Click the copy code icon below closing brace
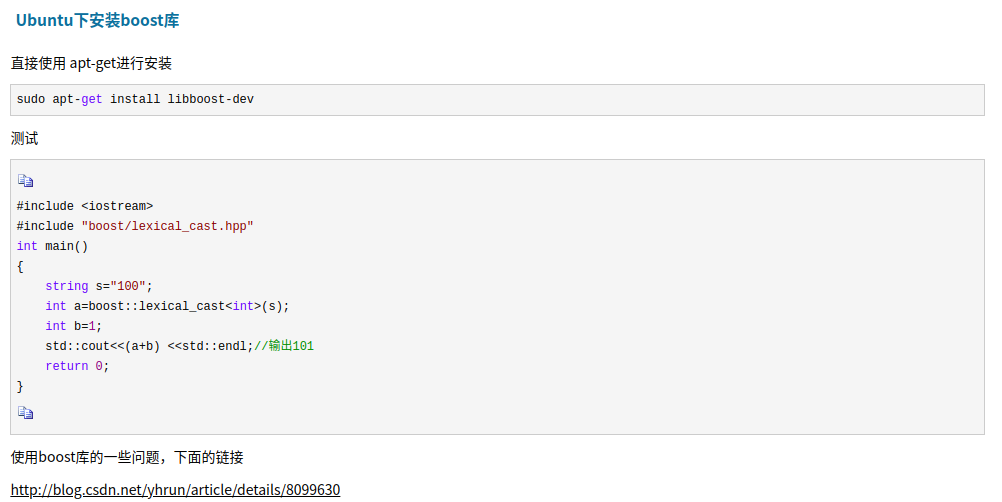Viewport: 1002px width, 502px height. coord(26,413)
